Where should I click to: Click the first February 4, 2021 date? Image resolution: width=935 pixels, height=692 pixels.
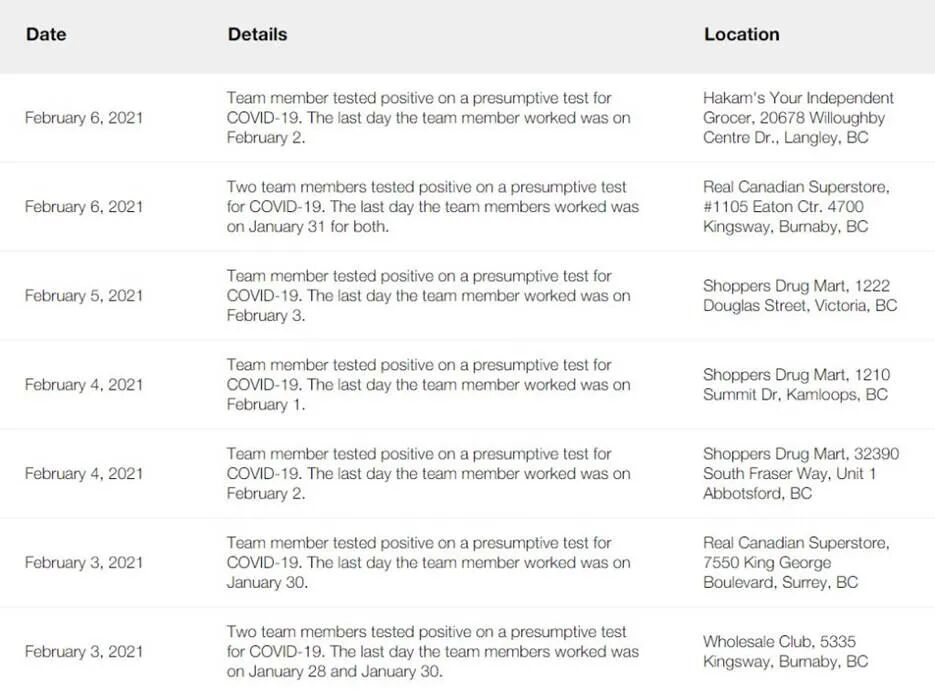pos(84,384)
